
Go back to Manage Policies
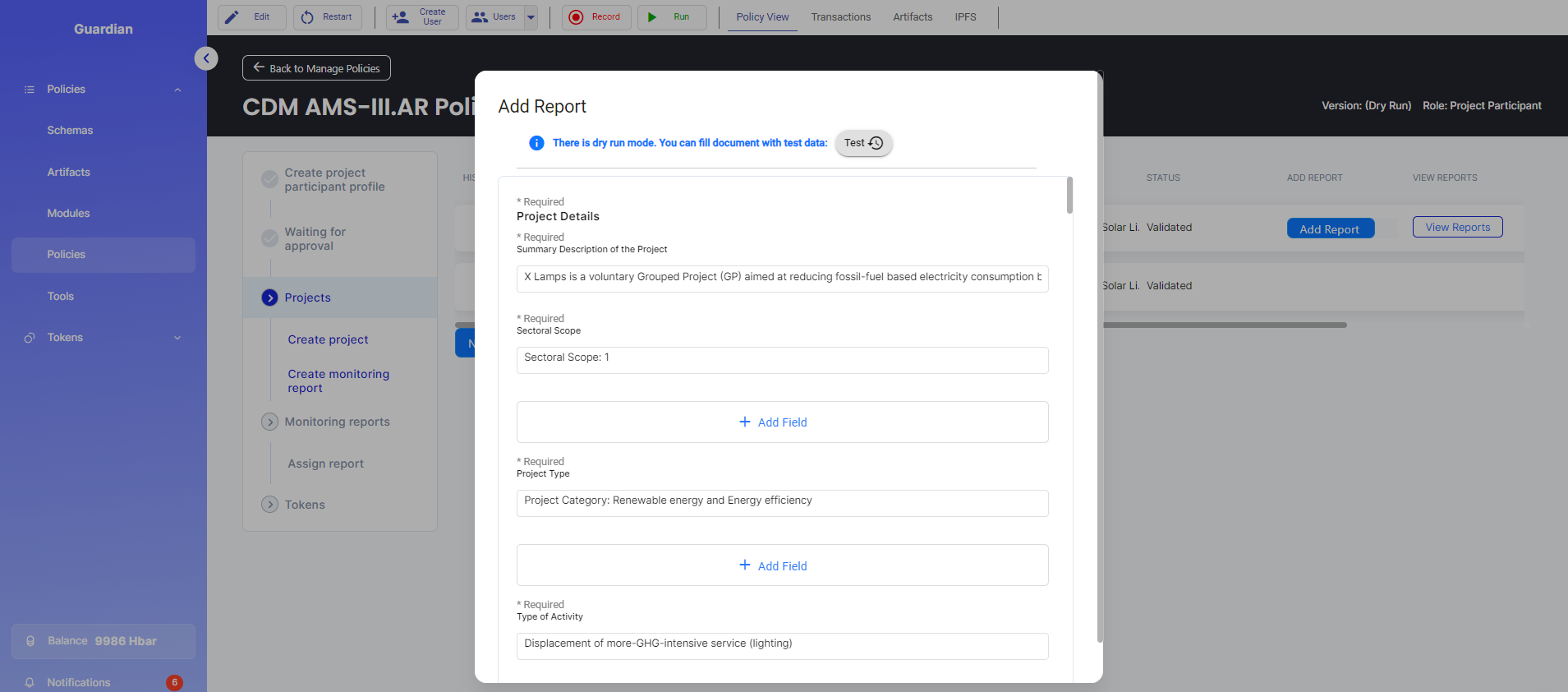pos(316,68)
